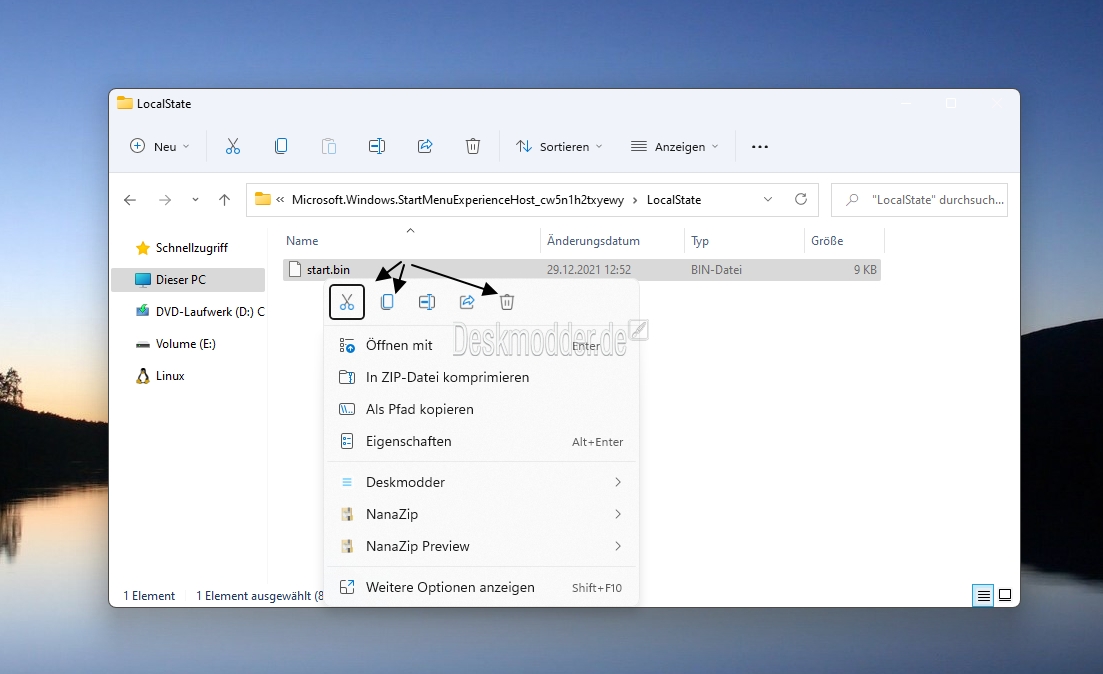Navigate up one folder level
The width and height of the screenshot is (1103, 674).
224,200
